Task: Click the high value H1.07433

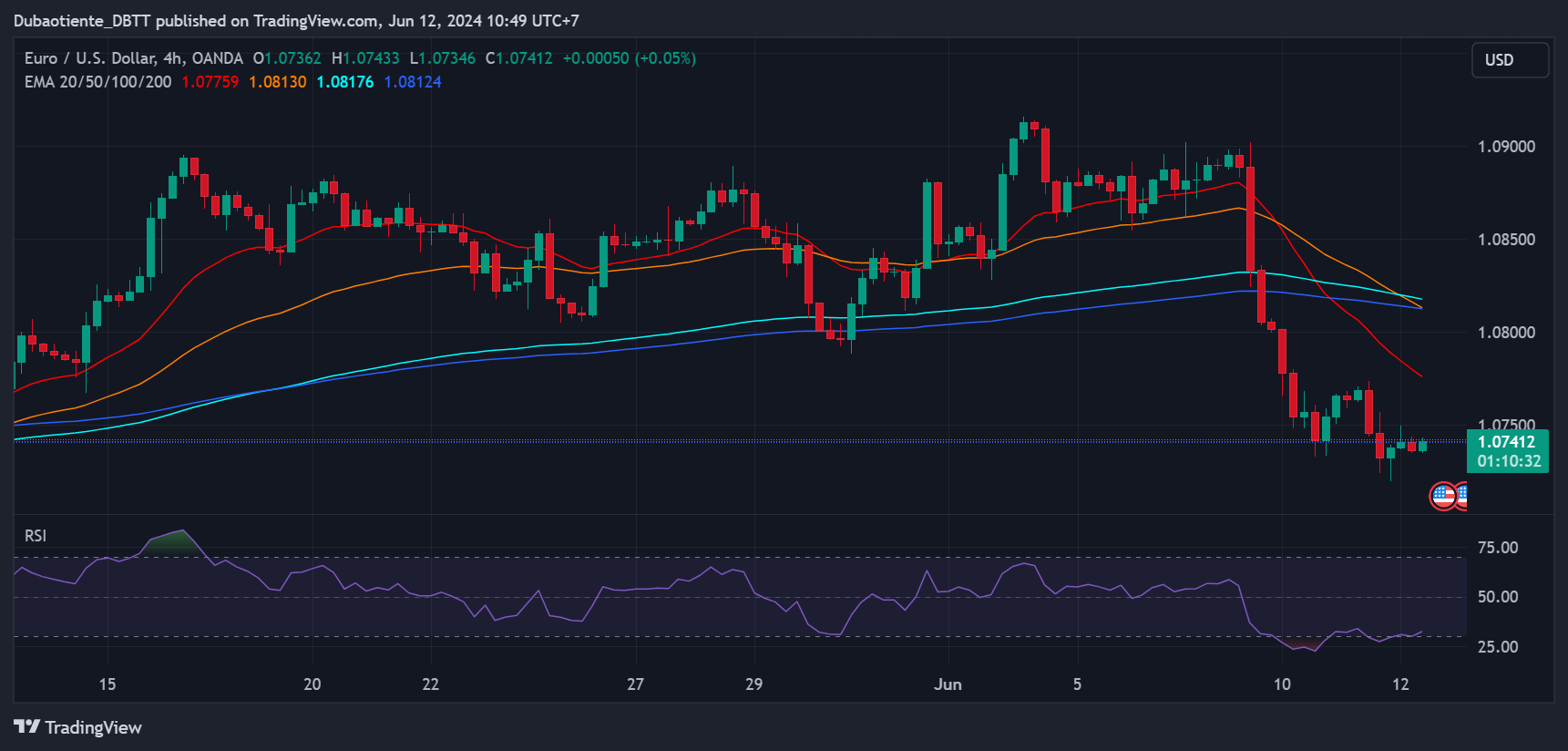Action: (x=365, y=58)
